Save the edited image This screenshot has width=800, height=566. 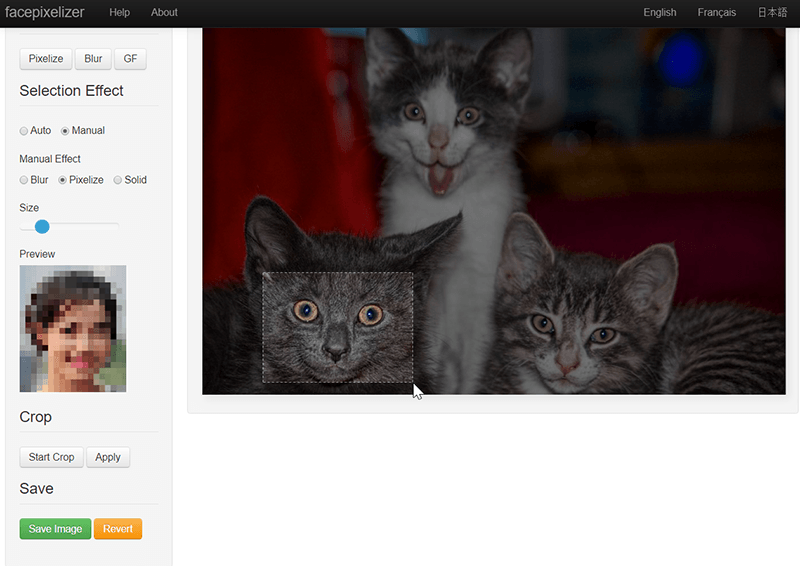55,529
